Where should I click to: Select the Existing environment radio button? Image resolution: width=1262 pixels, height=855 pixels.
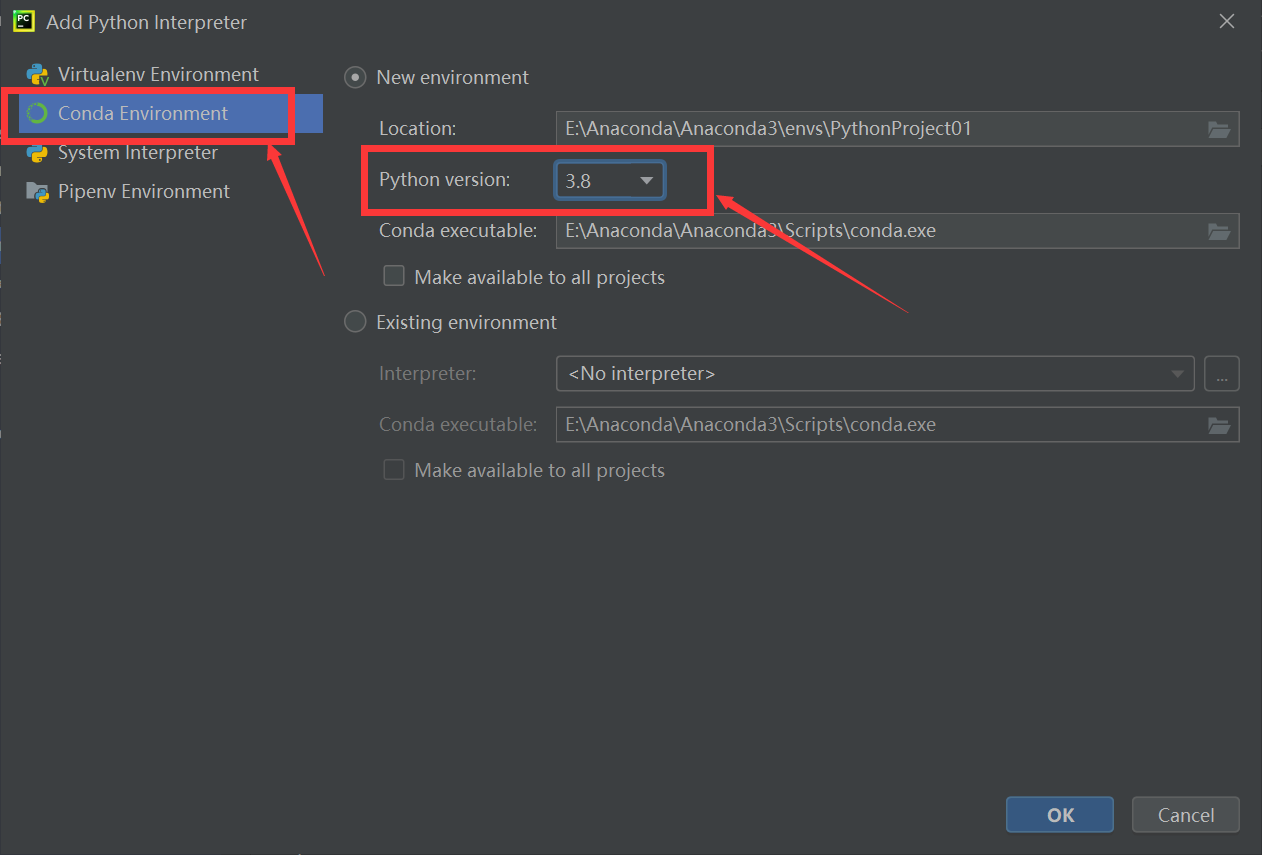click(355, 322)
